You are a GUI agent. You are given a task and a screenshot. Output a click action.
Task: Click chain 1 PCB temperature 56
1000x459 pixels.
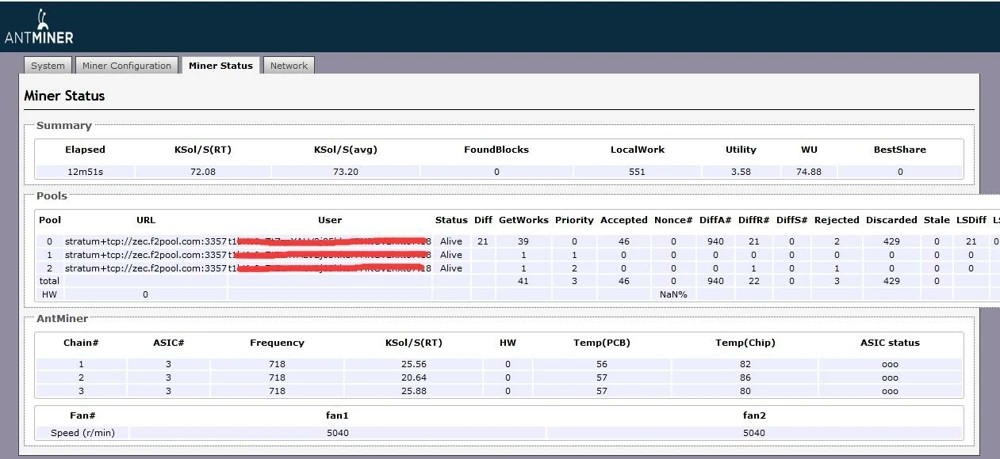coord(602,365)
